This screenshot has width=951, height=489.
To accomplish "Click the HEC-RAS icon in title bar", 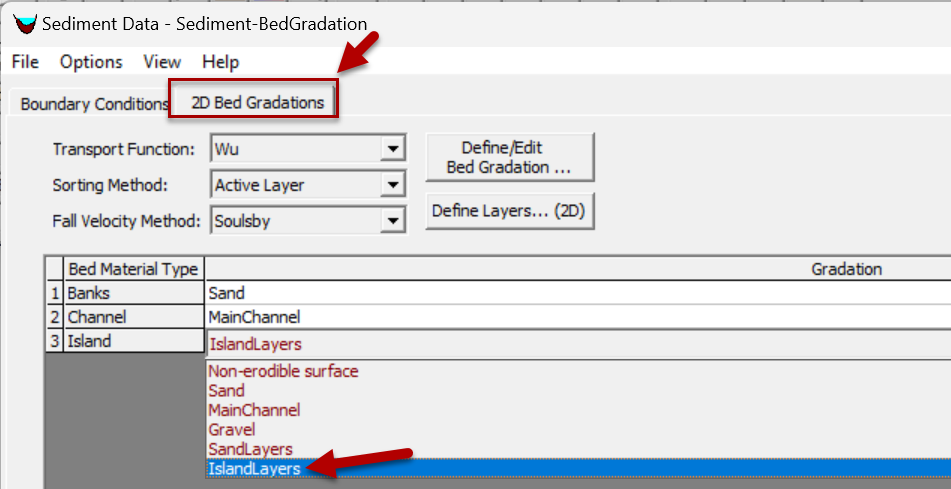I will (x=25, y=25).
